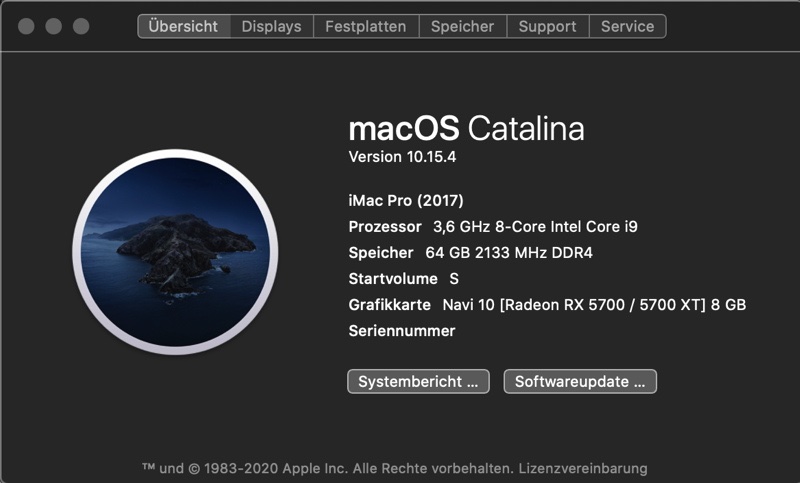This screenshot has height=483, width=800.
Task: Click the macOS Catalina title
Action: pyautogui.click(x=466, y=129)
